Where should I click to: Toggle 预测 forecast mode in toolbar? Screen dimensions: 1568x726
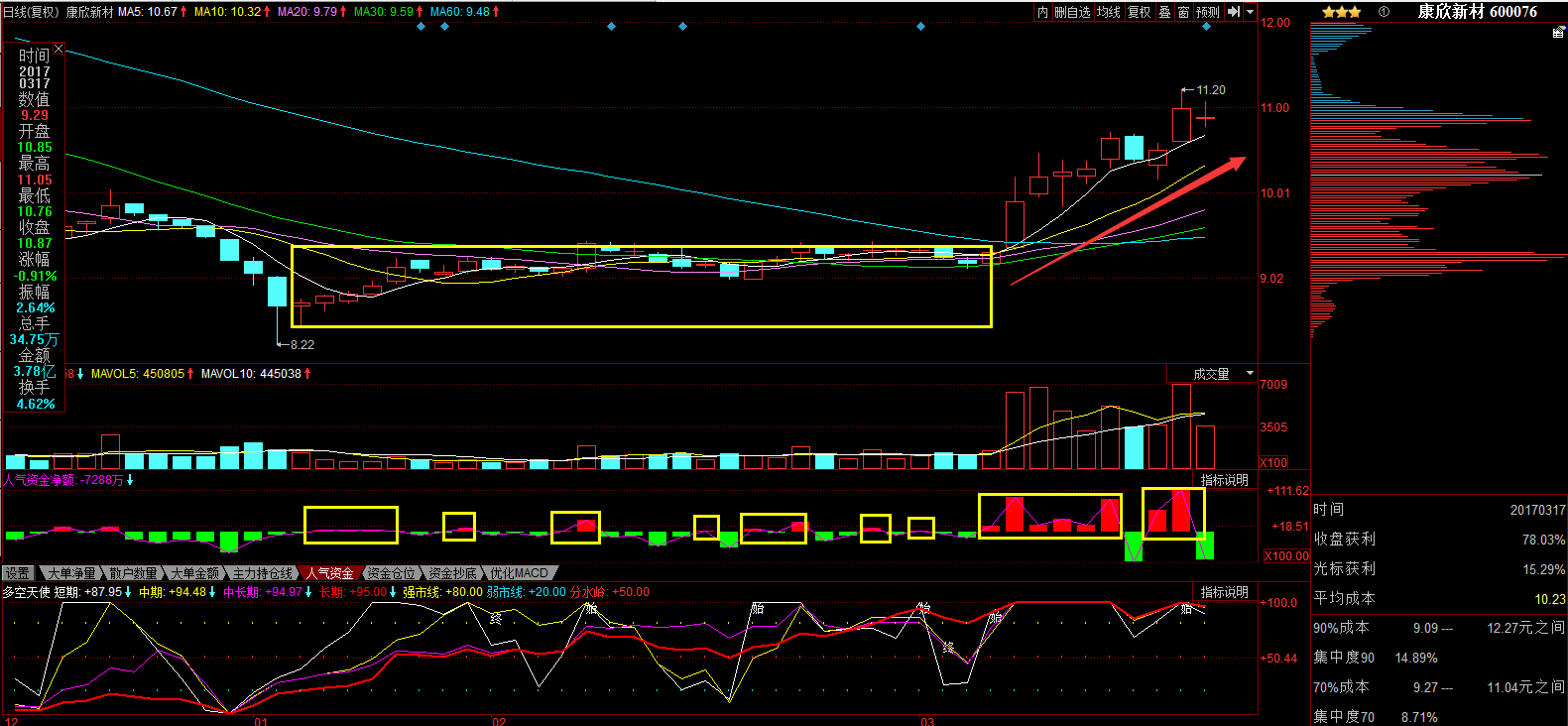pyautogui.click(x=1207, y=12)
